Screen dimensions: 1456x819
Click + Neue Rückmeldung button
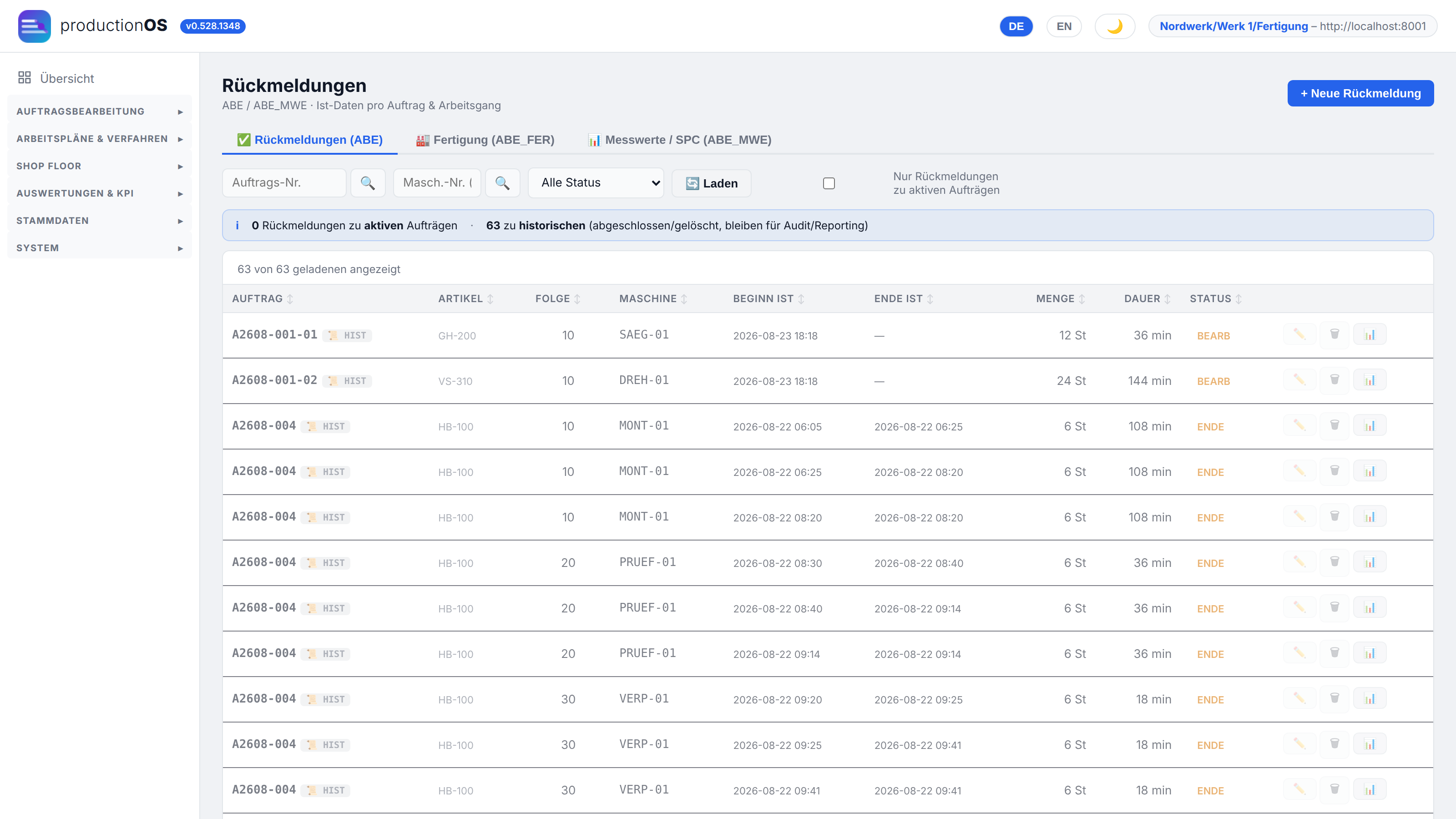(x=1360, y=93)
